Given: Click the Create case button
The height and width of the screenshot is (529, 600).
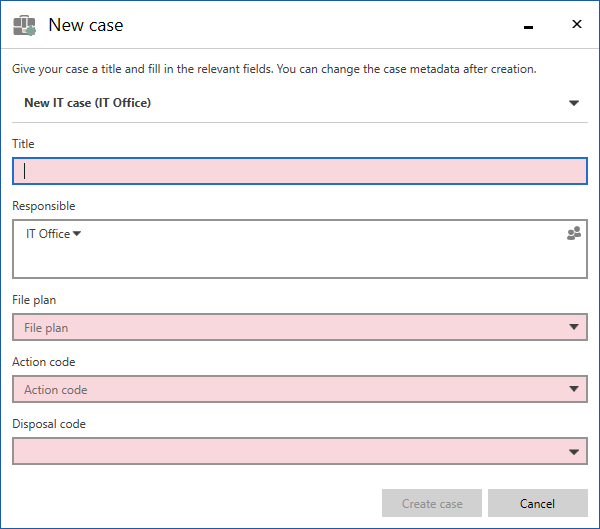Looking at the screenshot, I should click(x=432, y=503).
